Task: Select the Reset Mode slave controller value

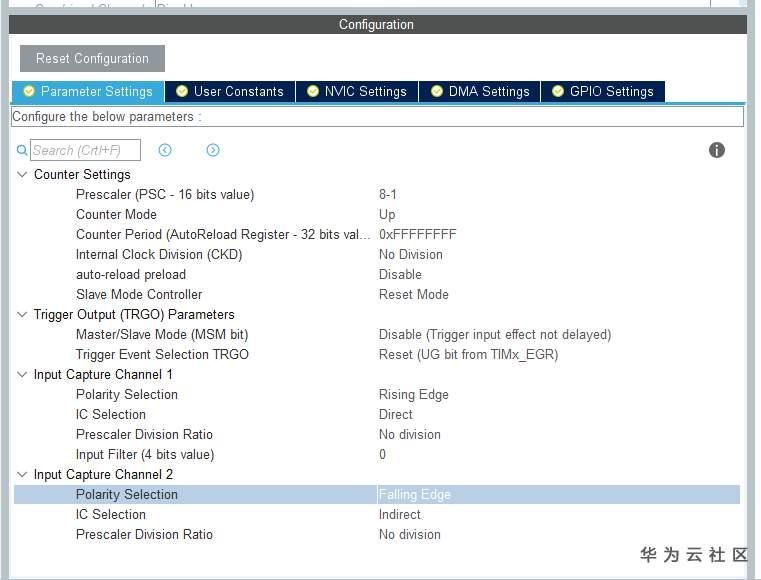Action: 414,294
